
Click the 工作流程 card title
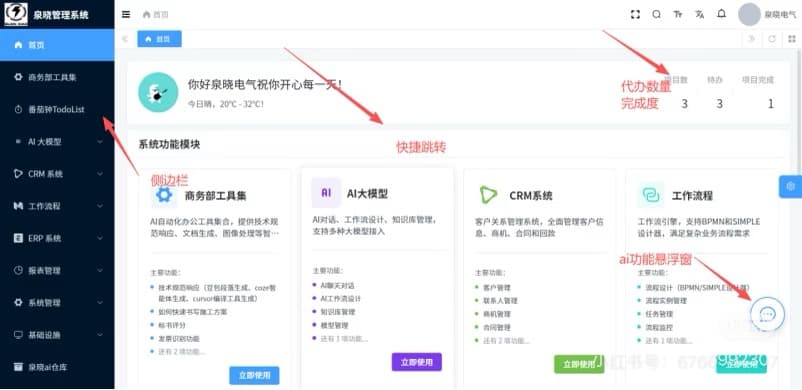click(692, 195)
